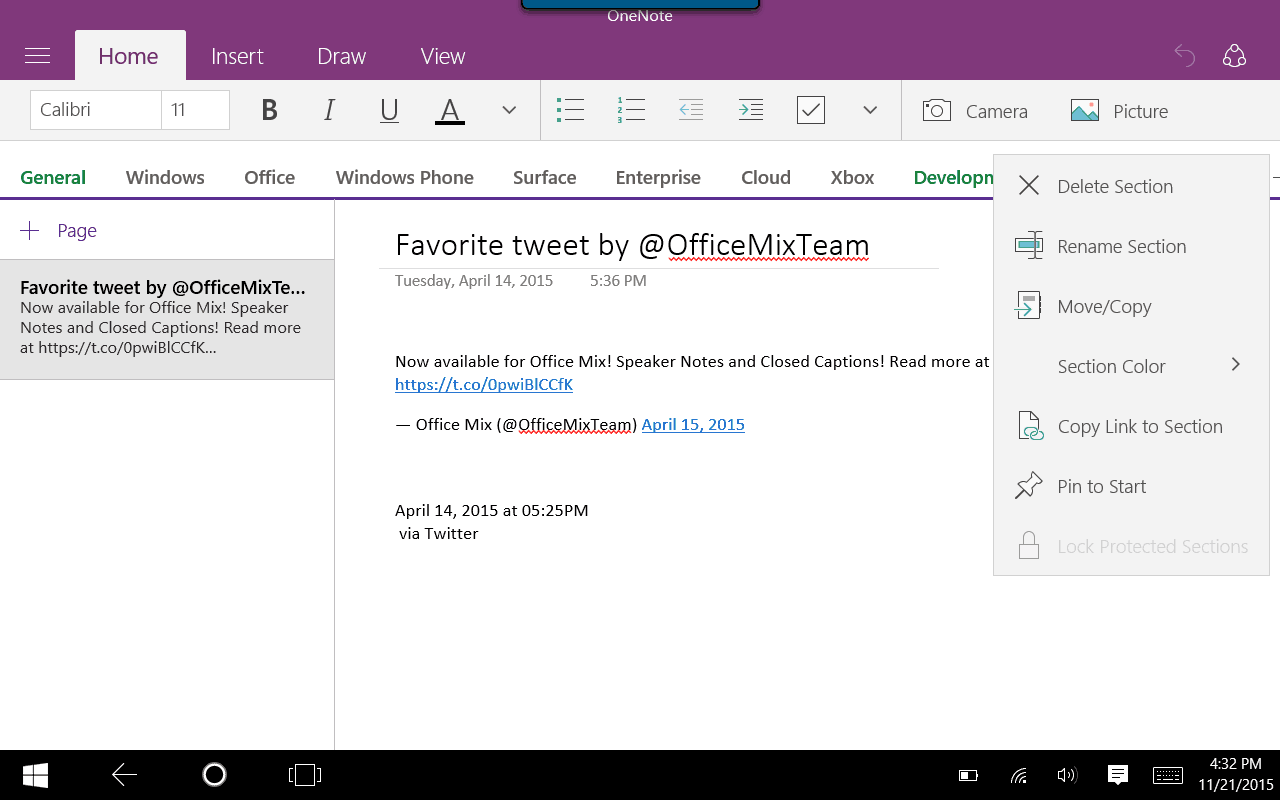
Task: Click the page date Tuesday, April 14, 2015
Action: point(474,280)
